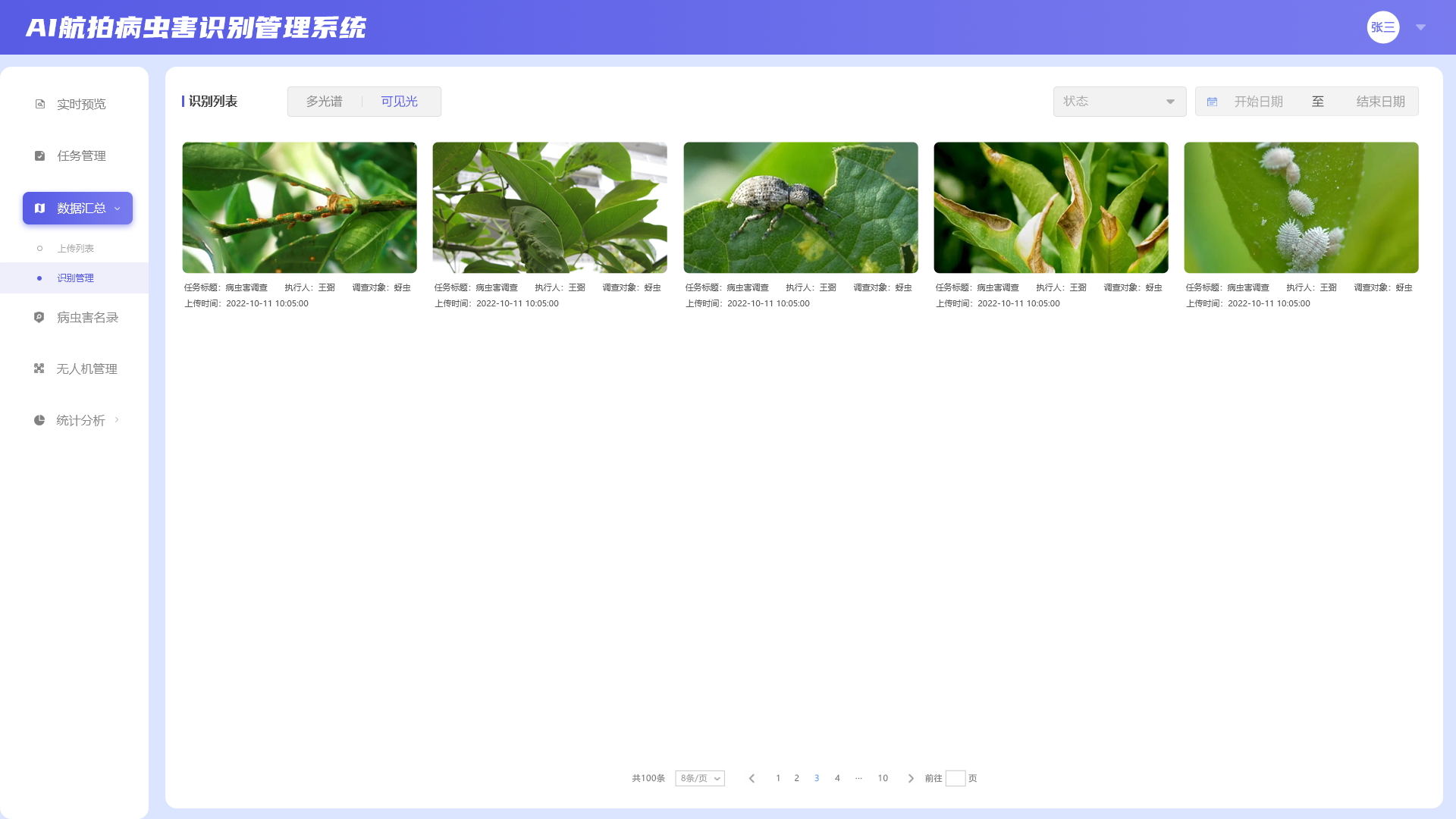1456x819 pixels.
Task: Select the 可见光 tab
Action: (400, 102)
